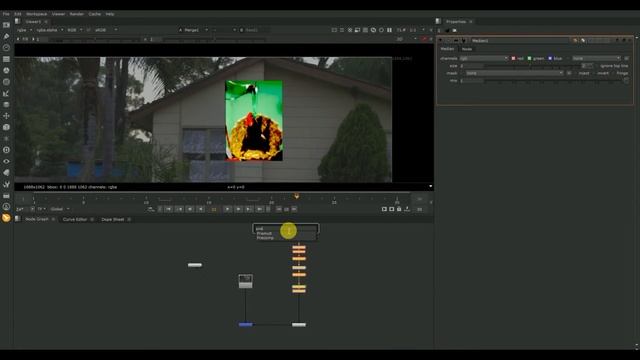Open the Channel nodes toolbar icon
This screenshot has width=640, height=360.
pos(6,59)
